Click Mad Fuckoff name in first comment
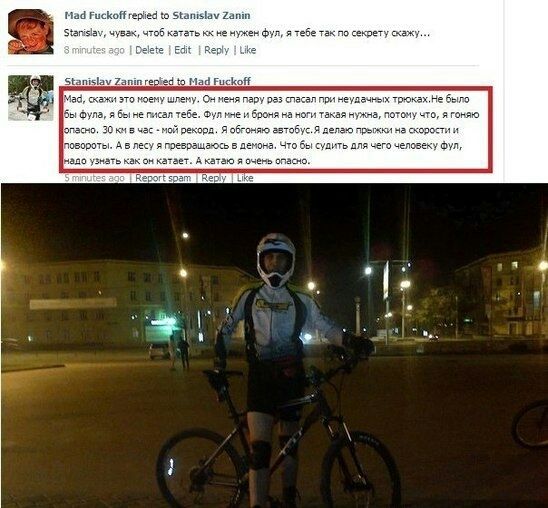548x508 pixels. point(95,15)
